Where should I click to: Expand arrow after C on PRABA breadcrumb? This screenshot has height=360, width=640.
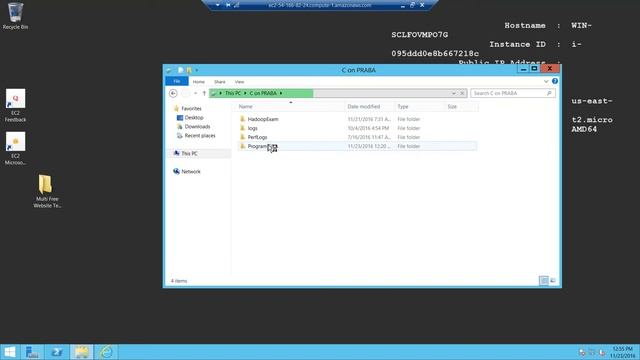[281, 93]
